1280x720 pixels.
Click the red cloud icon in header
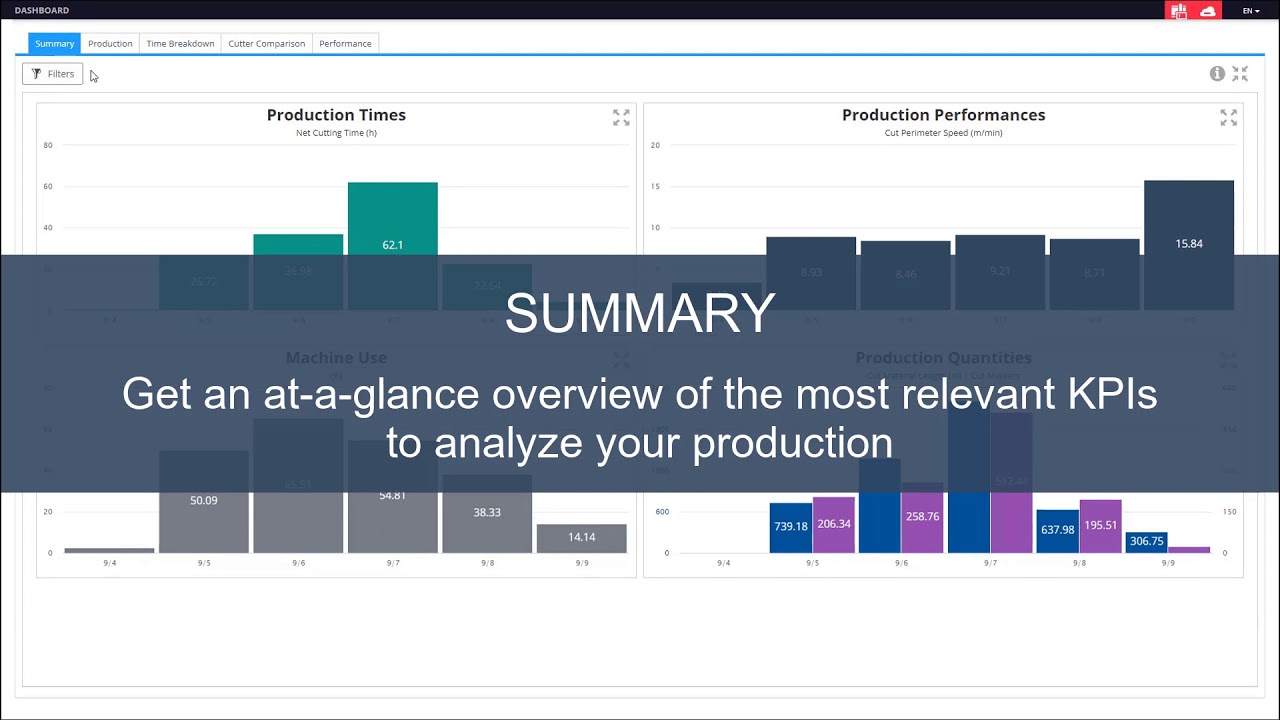coord(1208,11)
